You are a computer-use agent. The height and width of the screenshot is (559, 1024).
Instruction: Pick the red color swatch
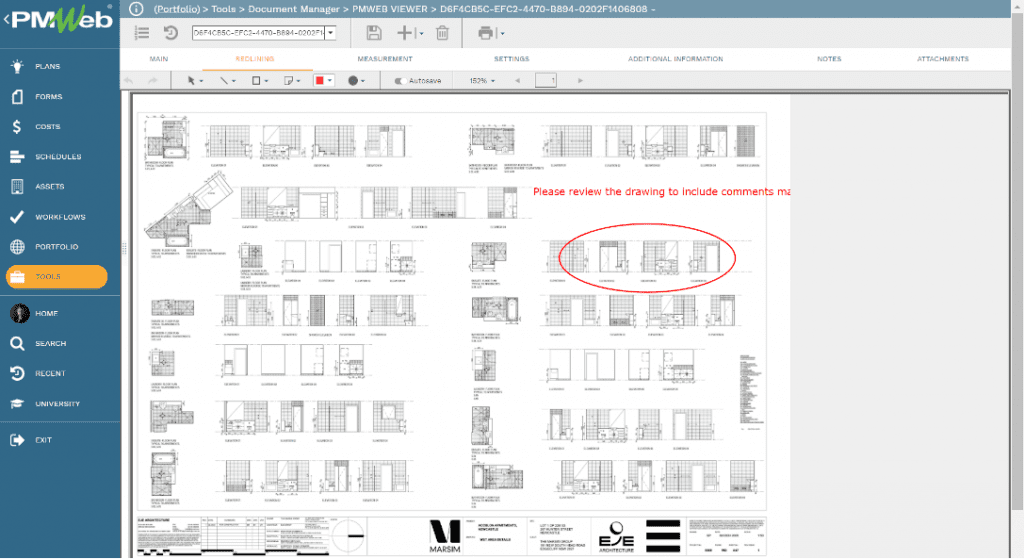point(319,80)
